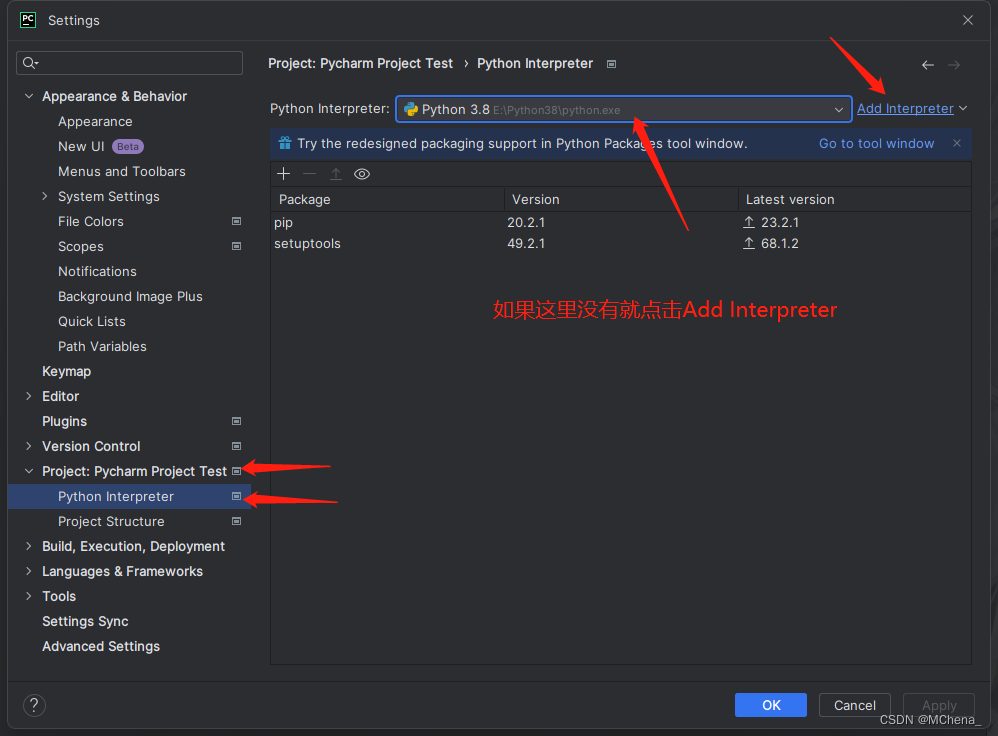The image size is (998, 736).
Task: Close the Settings dialog window
Action: (x=968, y=20)
